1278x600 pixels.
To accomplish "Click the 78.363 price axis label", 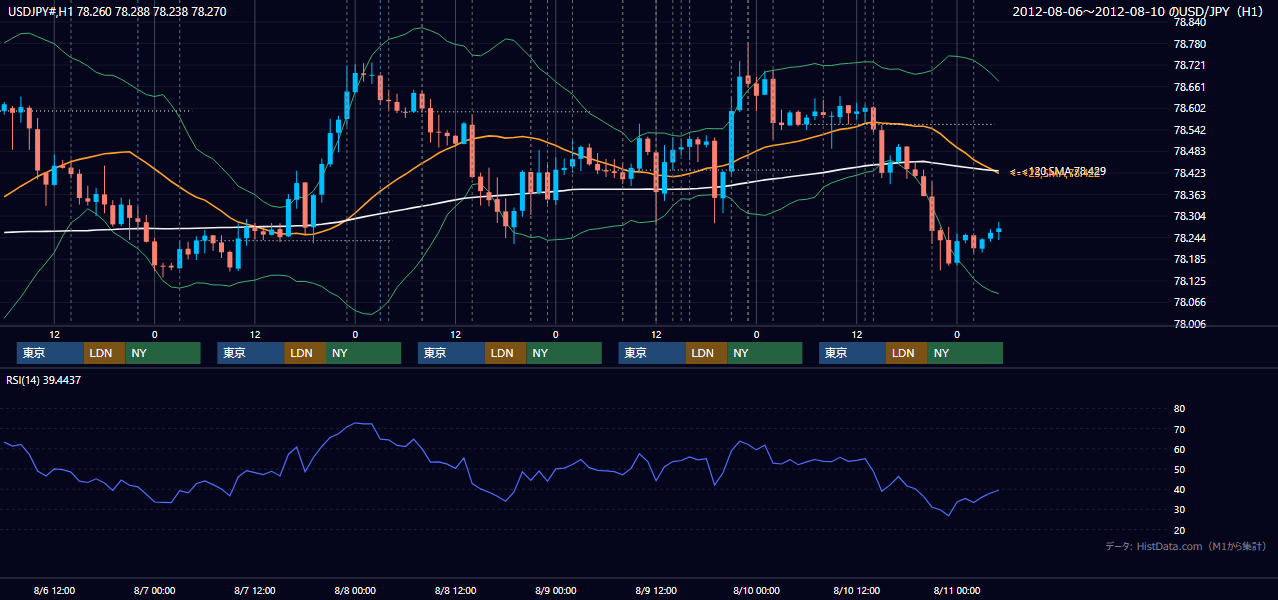I will point(1190,195).
